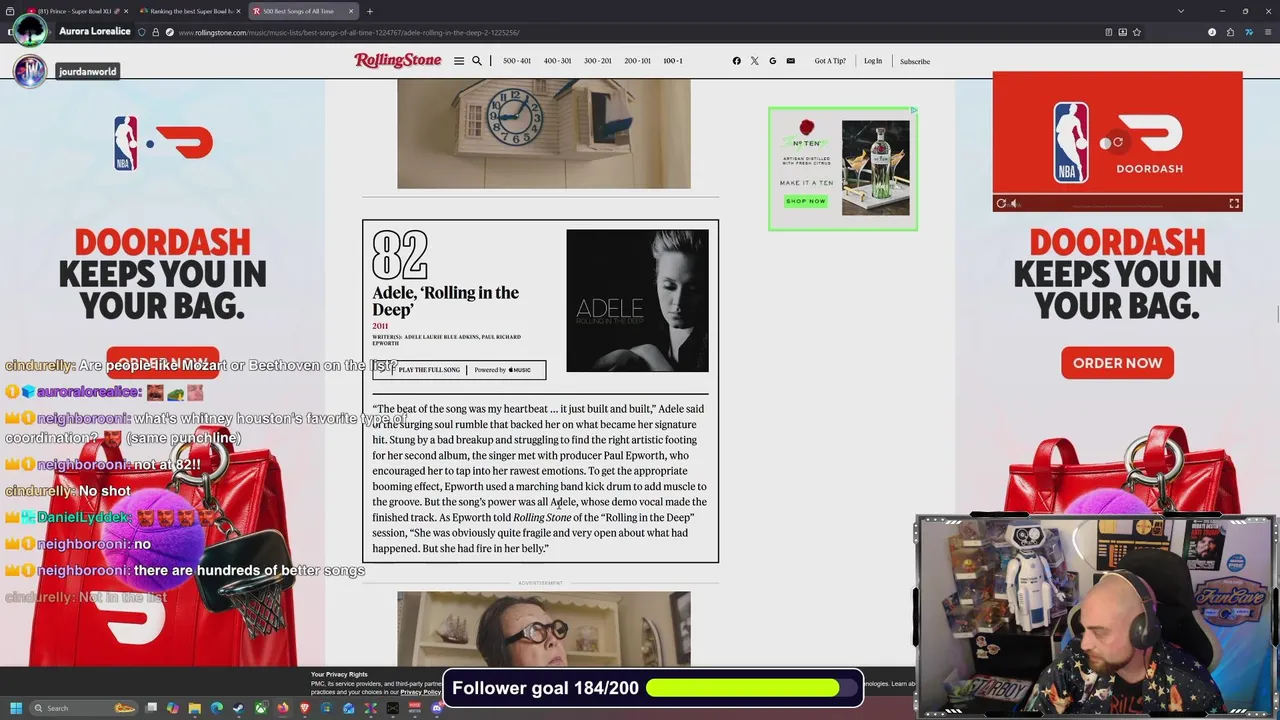Screen dimensions: 1280x720
Task: Replay the DoorDash video ad
Action: click(1001, 203)
